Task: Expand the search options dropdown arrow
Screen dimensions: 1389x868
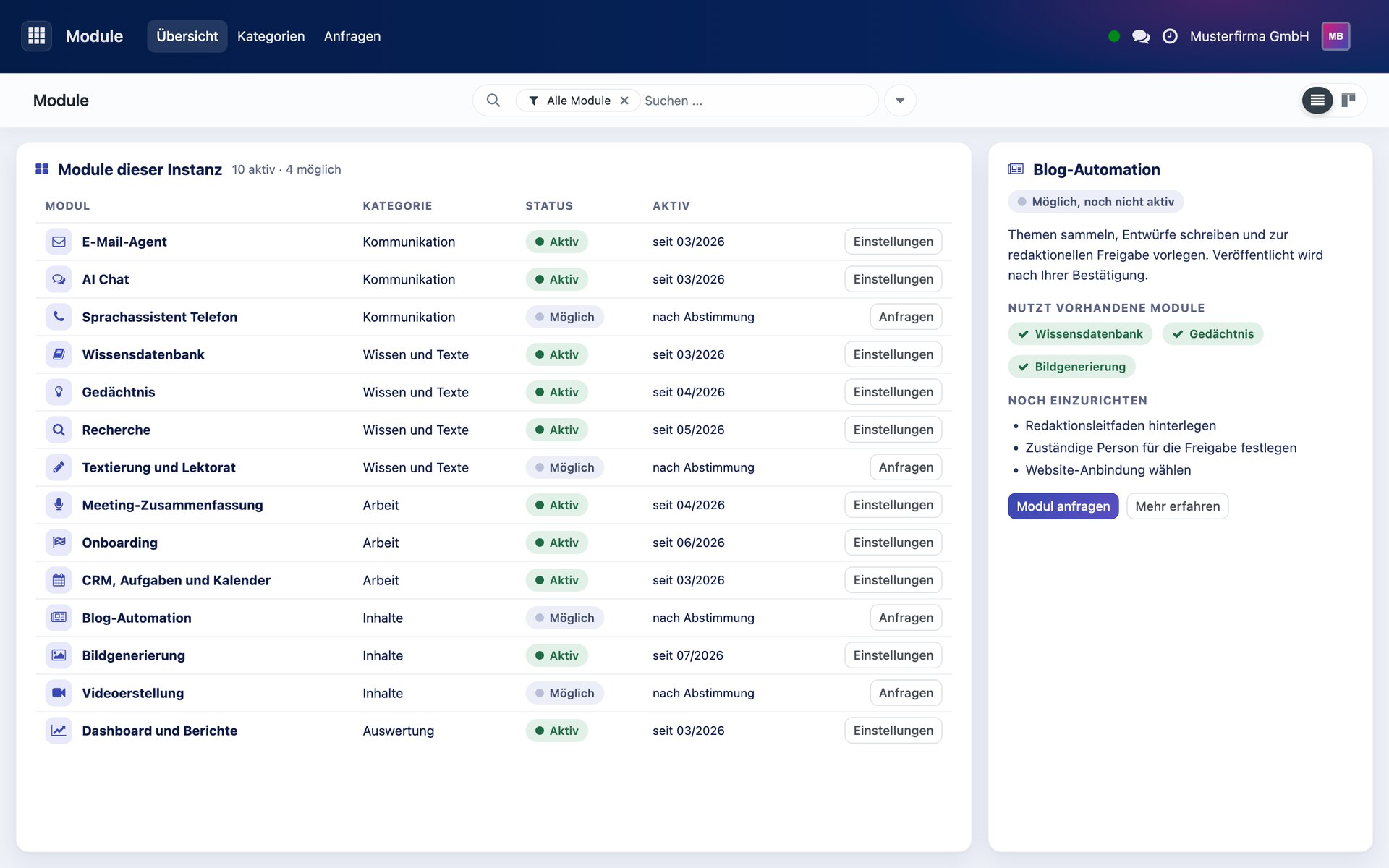Action: point(900,101)
